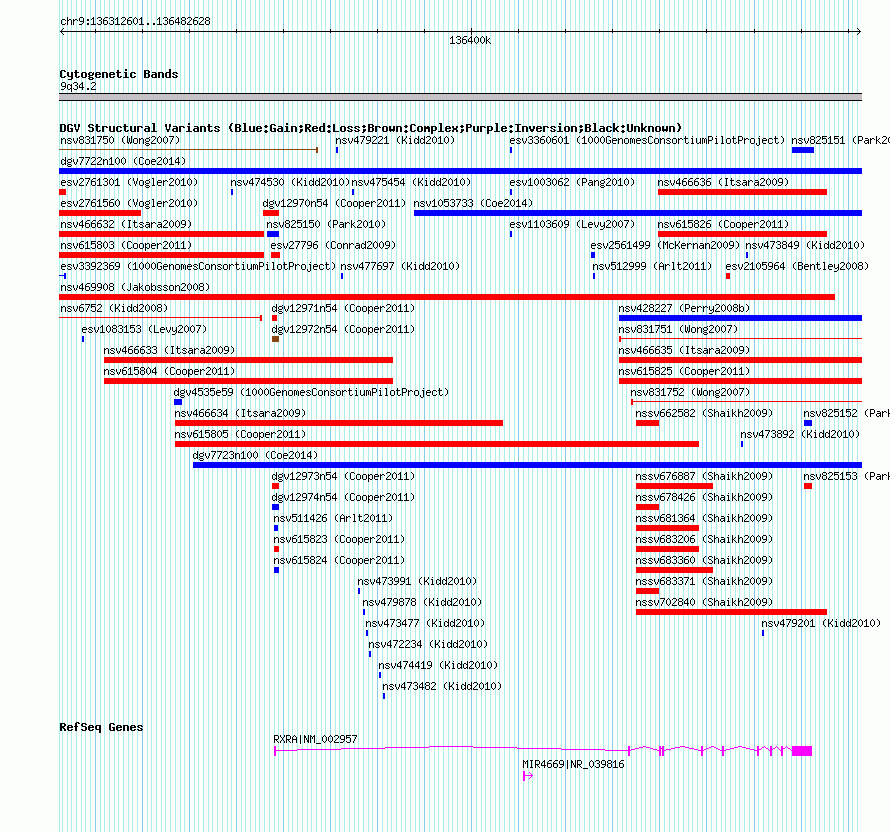Screen dimensions: 890x832
Task: Open nsv474530 (Kidd2010) variant entry
Action: [289, 182]
